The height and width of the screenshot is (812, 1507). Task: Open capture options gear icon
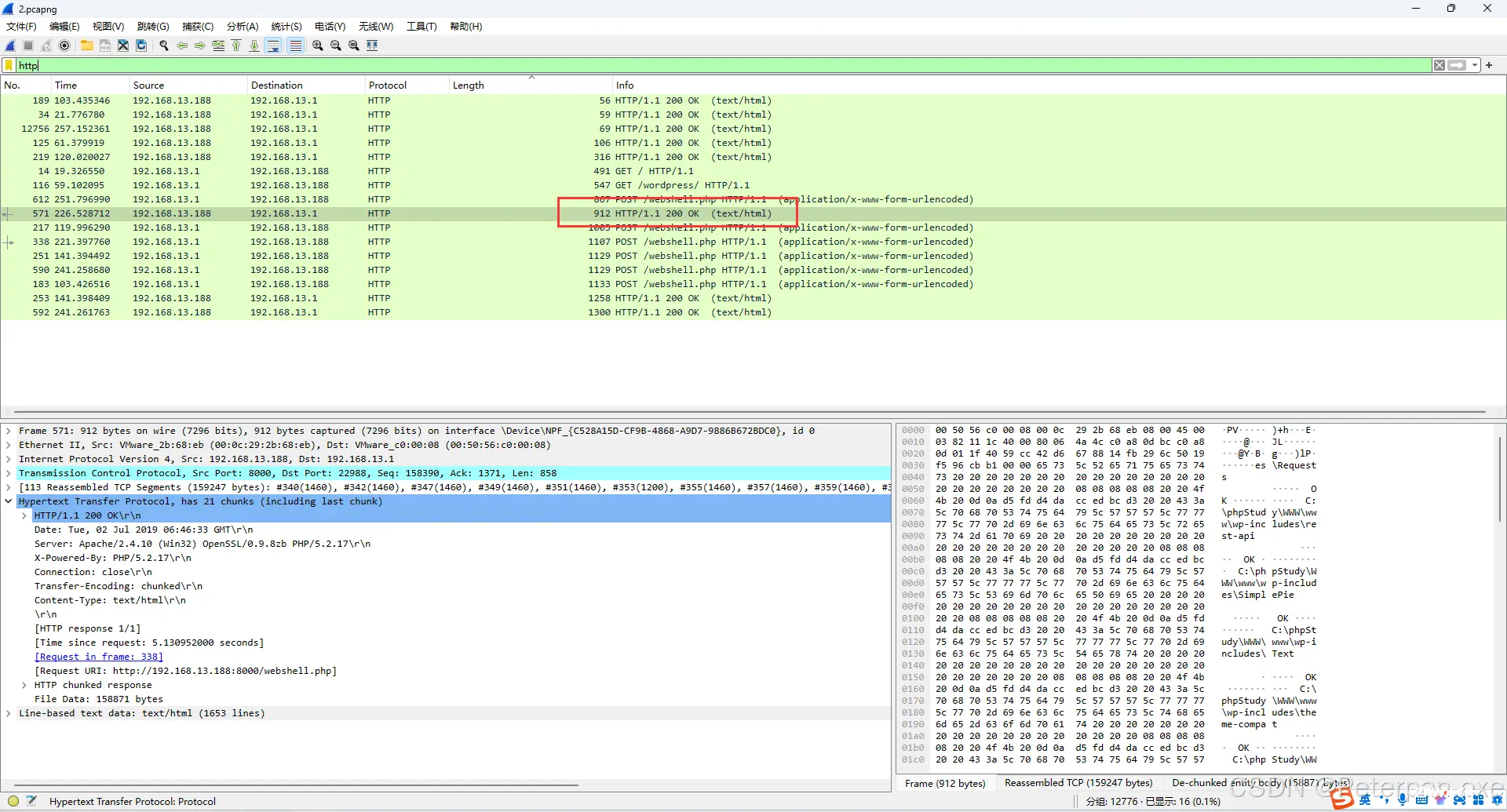[x=64, y=46]
